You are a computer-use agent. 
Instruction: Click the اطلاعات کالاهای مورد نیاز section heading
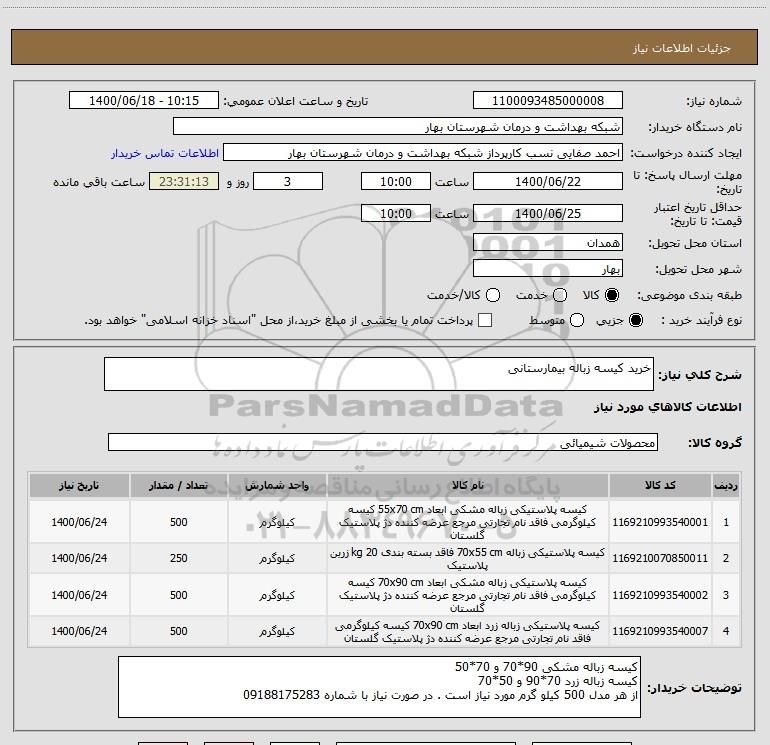coord(667,407)
